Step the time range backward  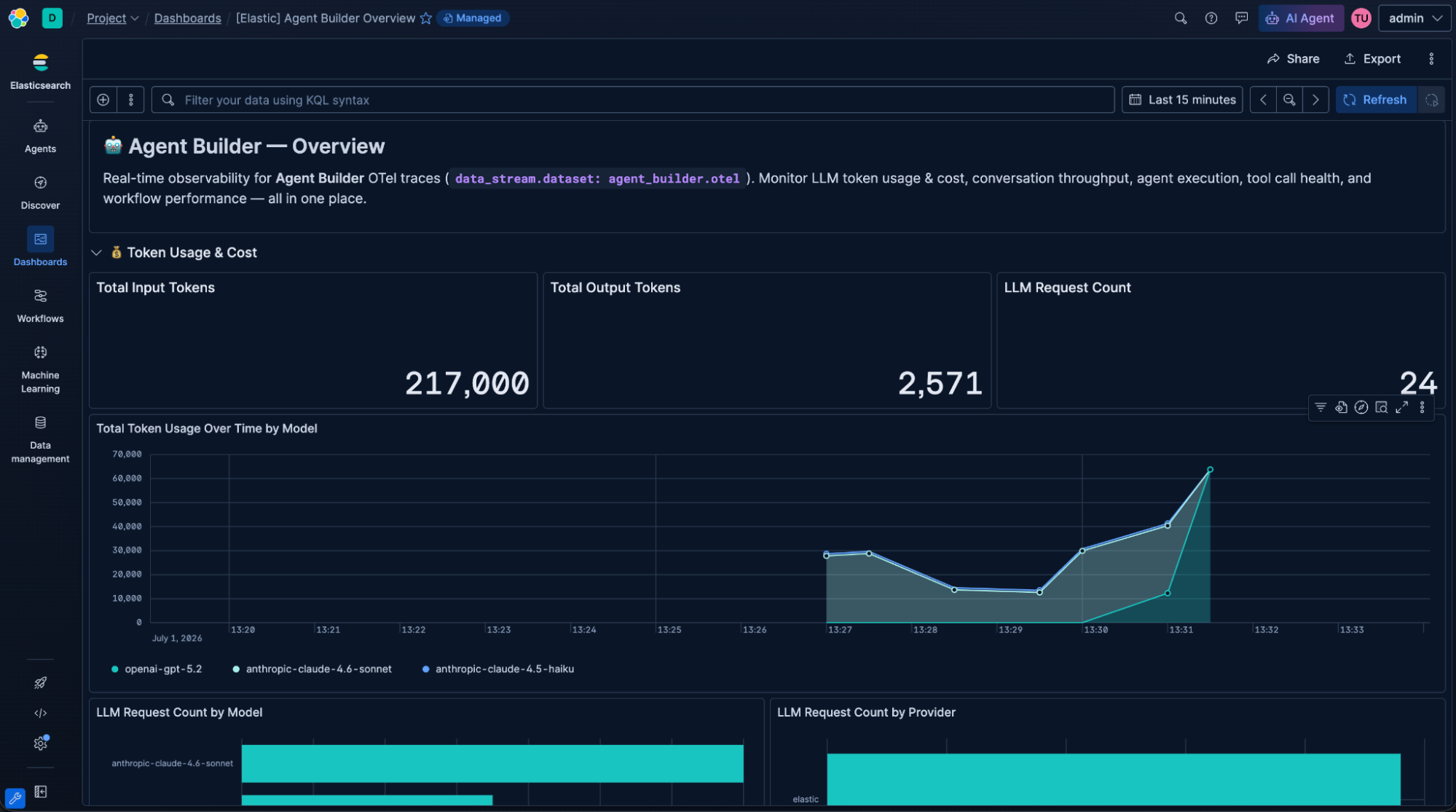click(1264, 100)
